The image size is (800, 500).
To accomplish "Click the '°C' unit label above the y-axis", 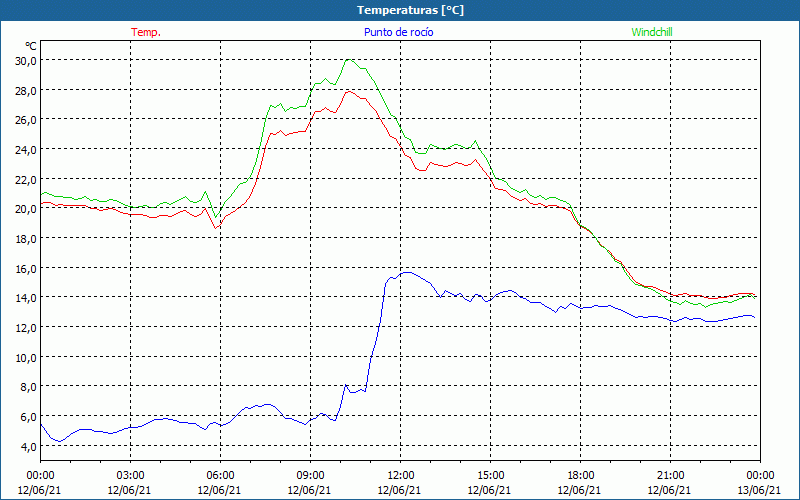I will coord(31,46).
